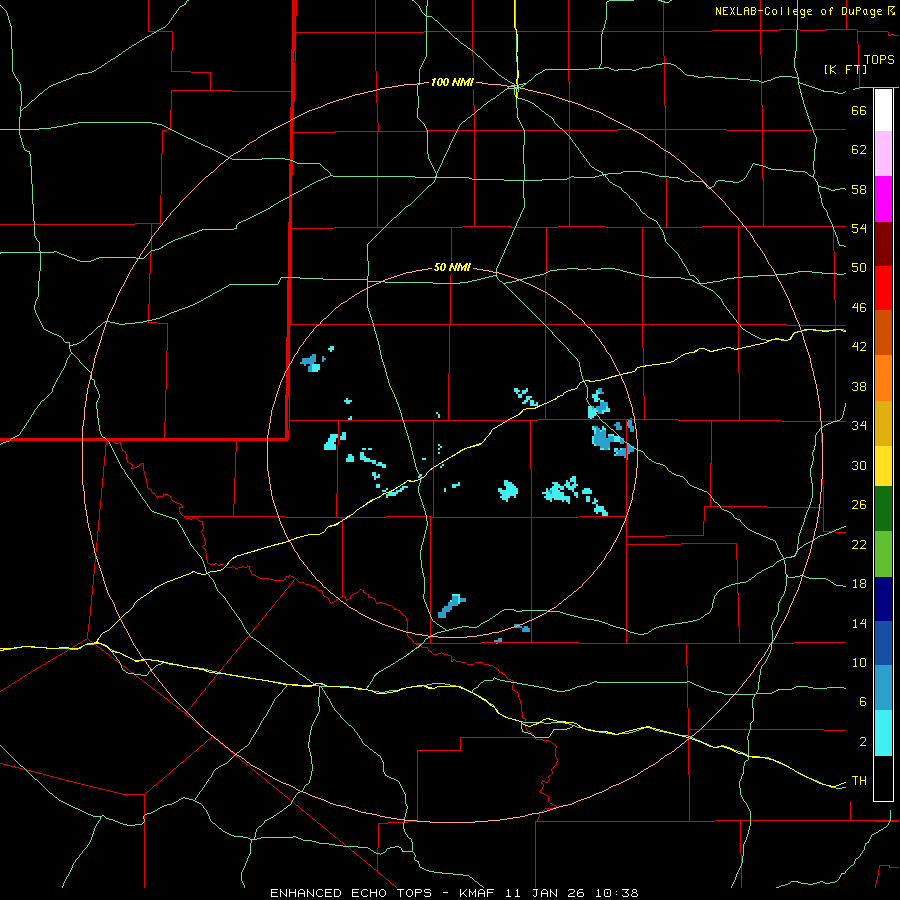Click the gold legend swatch
Image resolution: width=900 pixels, height=900 pixels.
coord(883,424)
